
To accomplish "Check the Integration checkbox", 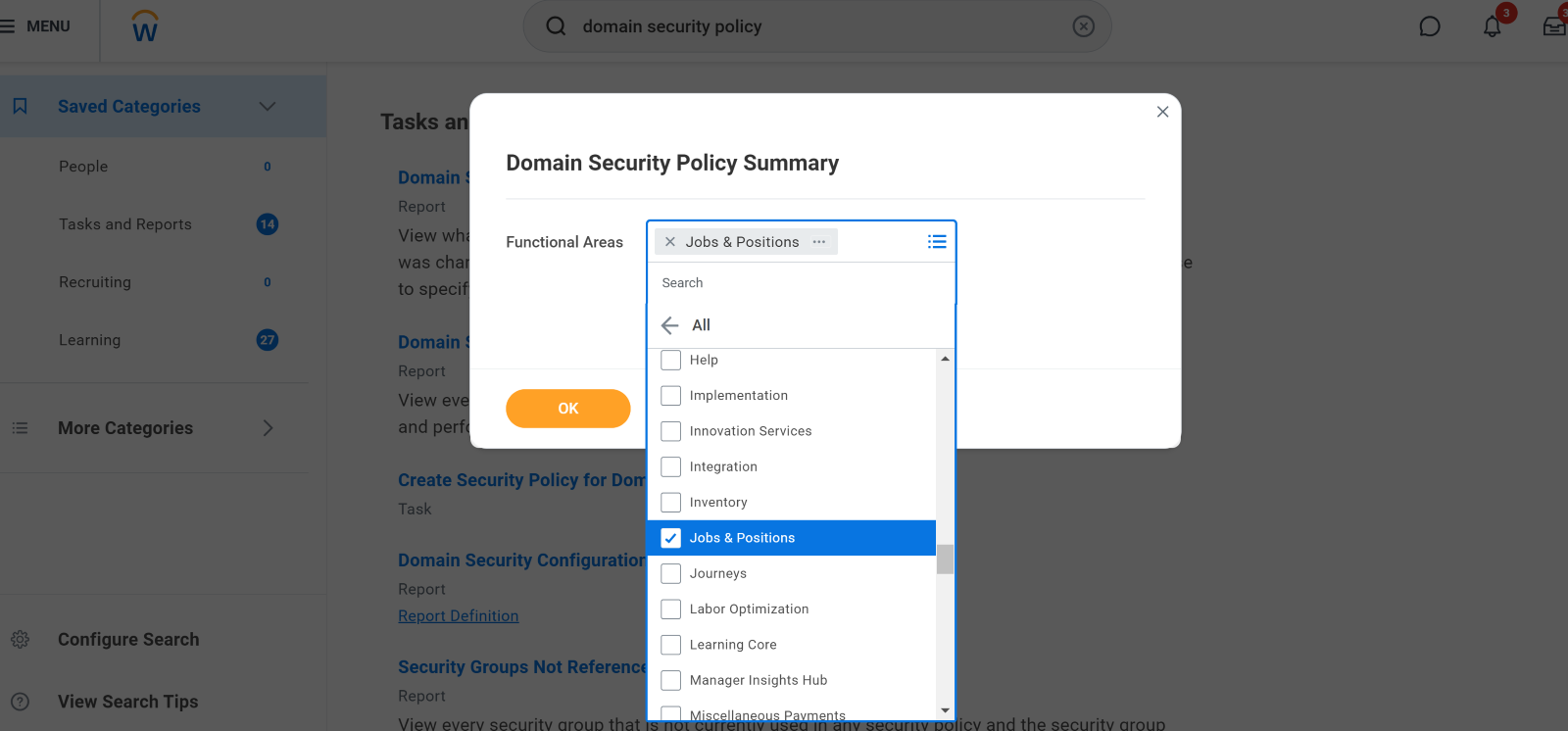I will [x=671, y=466].
